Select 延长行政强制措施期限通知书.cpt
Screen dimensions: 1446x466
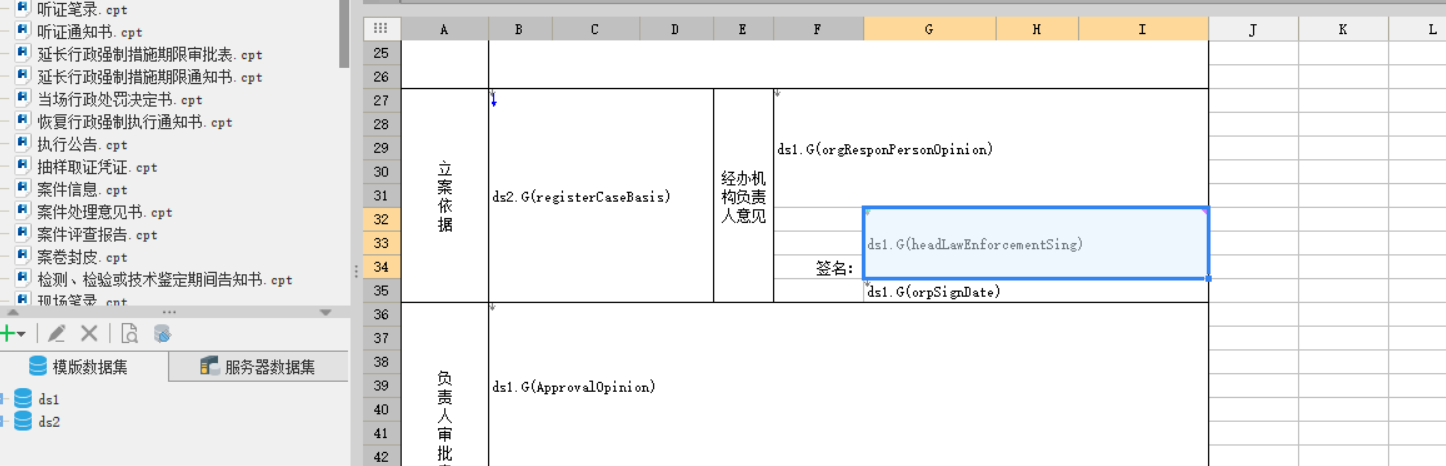(x=150, y=77)
